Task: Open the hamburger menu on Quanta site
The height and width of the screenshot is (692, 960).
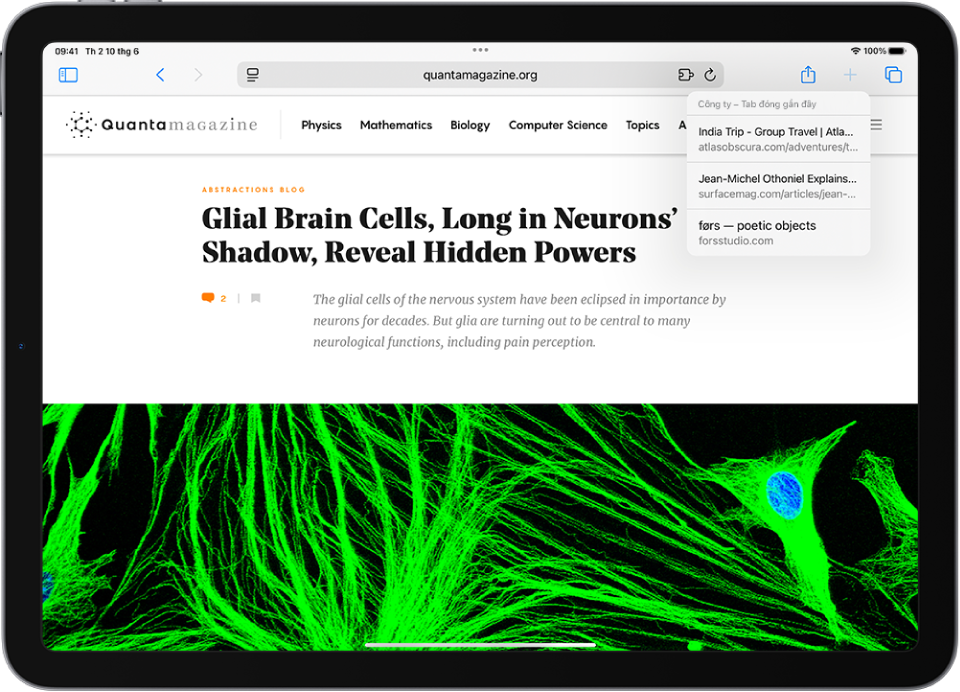Action: click(x=877, y=125)
